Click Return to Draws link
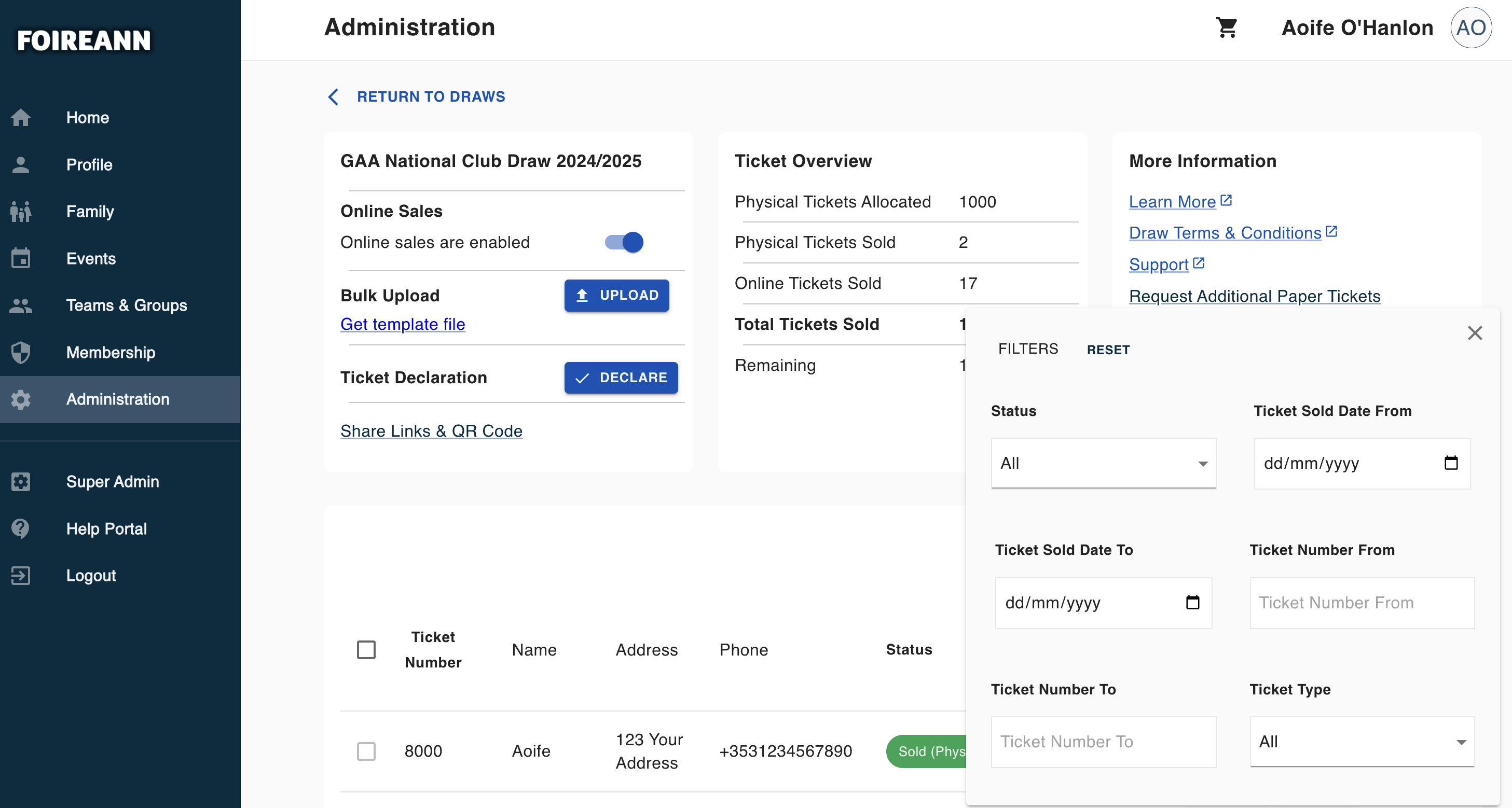The height and width of the screenshot is (808, 1512). point(431,96)
